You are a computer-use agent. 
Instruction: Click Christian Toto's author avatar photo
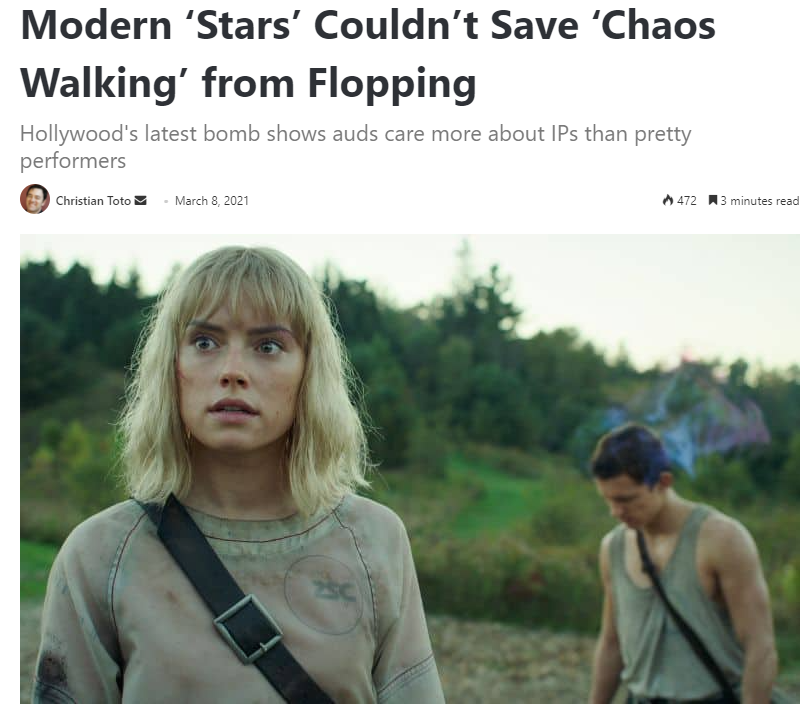pyautogui.click(x=35, y=199)
